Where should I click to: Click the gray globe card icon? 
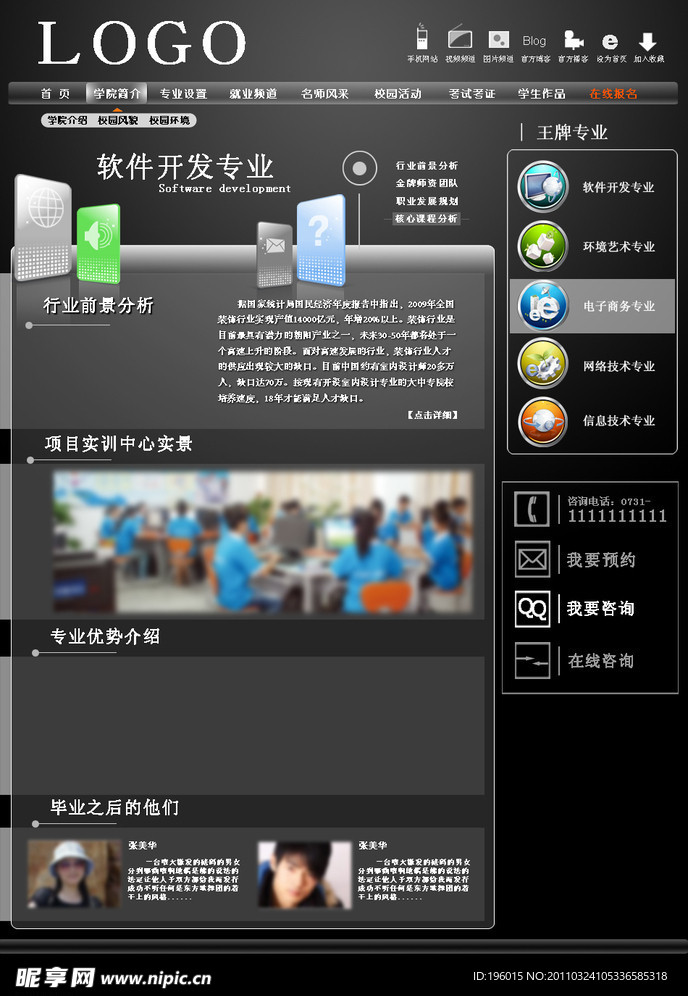(x=43, y=227)
